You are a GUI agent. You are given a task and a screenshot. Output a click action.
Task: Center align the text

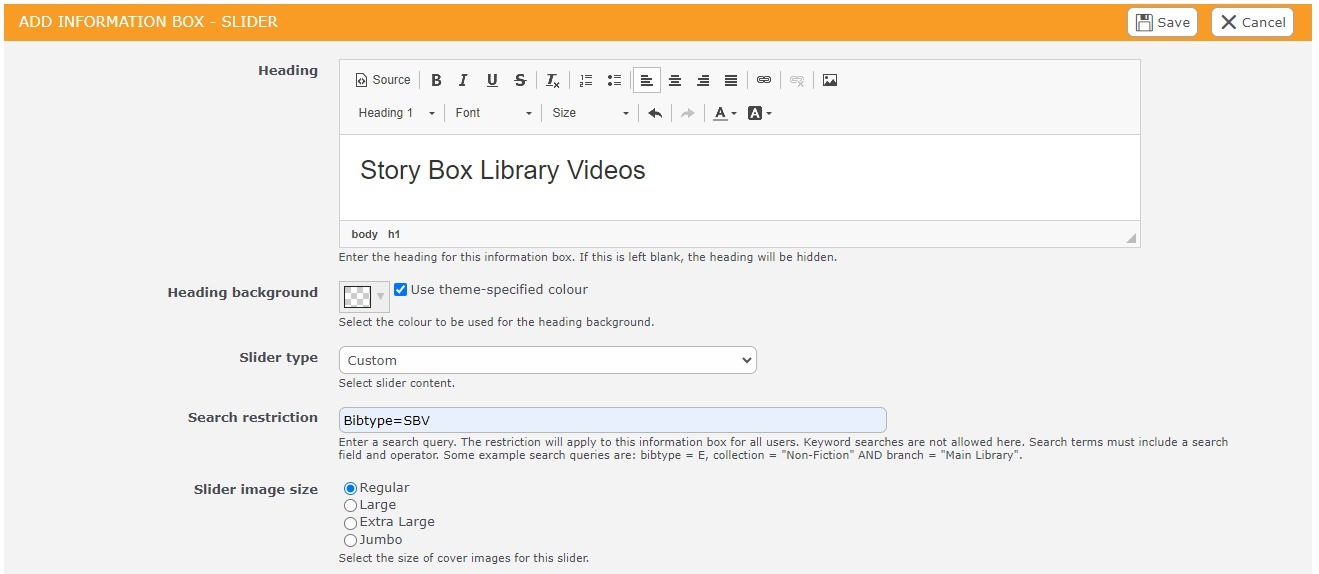[x=675, y=80]
